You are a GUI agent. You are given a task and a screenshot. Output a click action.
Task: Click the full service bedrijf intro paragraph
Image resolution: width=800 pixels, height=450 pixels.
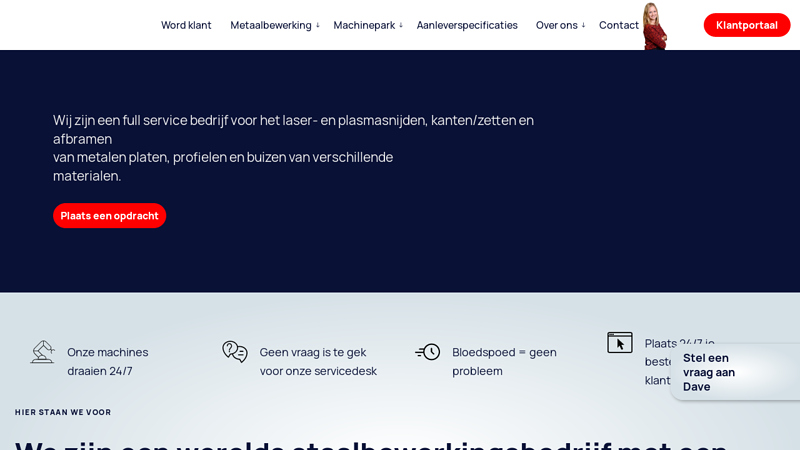pos(293,148)
